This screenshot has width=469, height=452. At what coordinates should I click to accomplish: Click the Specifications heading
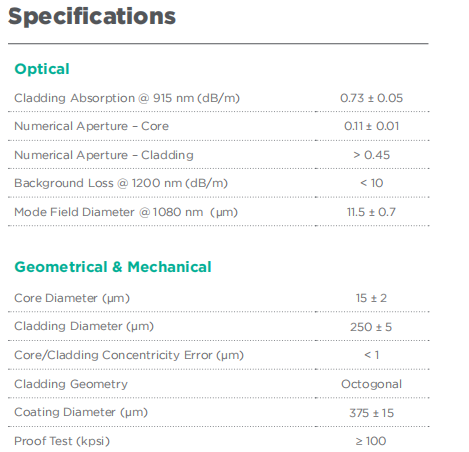92,16
